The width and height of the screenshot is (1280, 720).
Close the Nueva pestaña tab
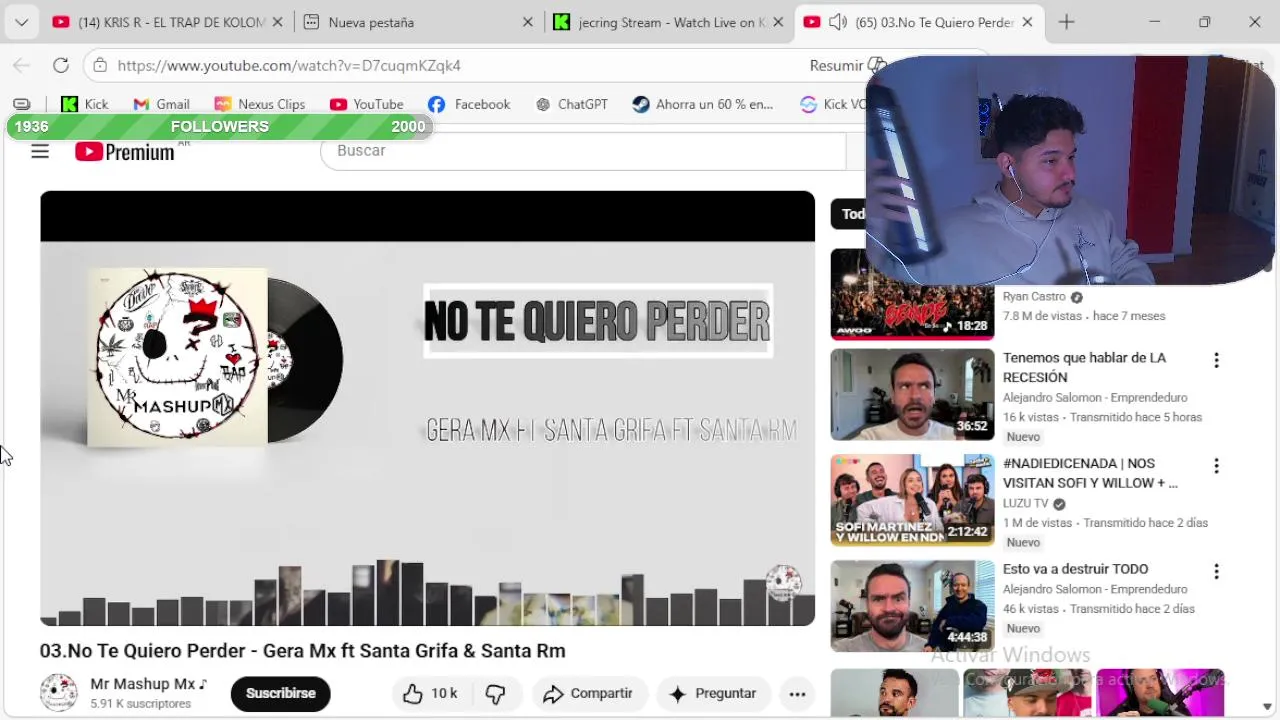[x=528, y=22]
